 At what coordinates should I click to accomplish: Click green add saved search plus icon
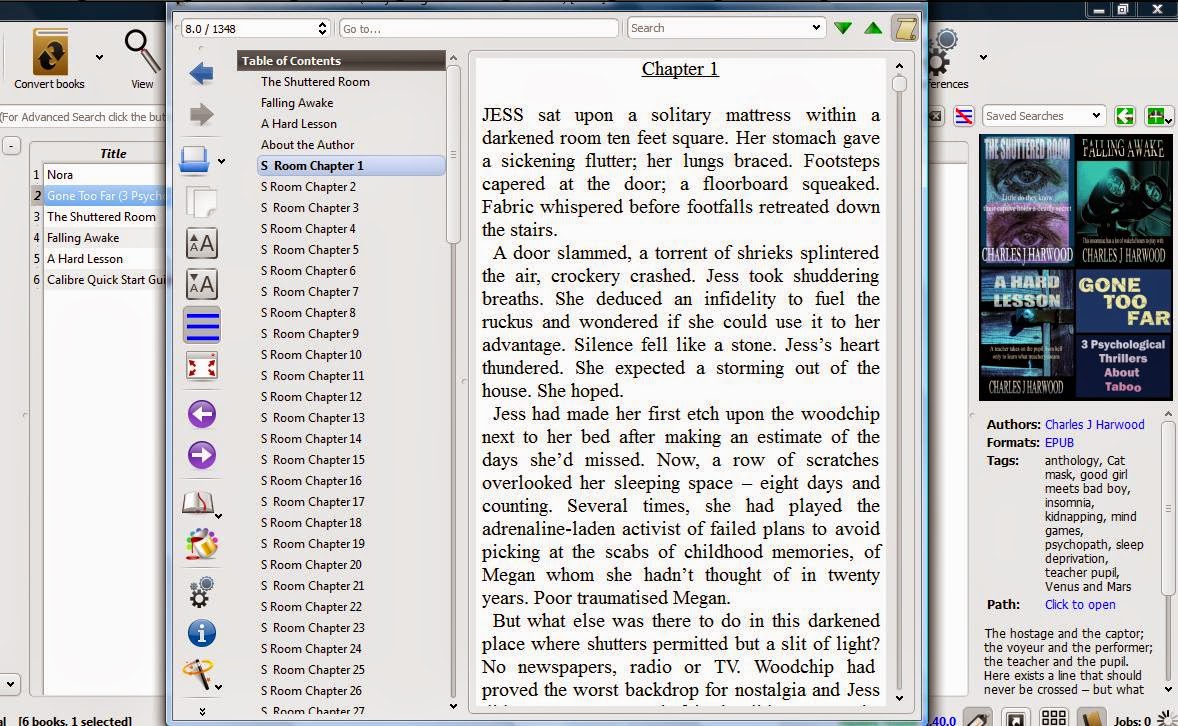tap(1157, 116)
